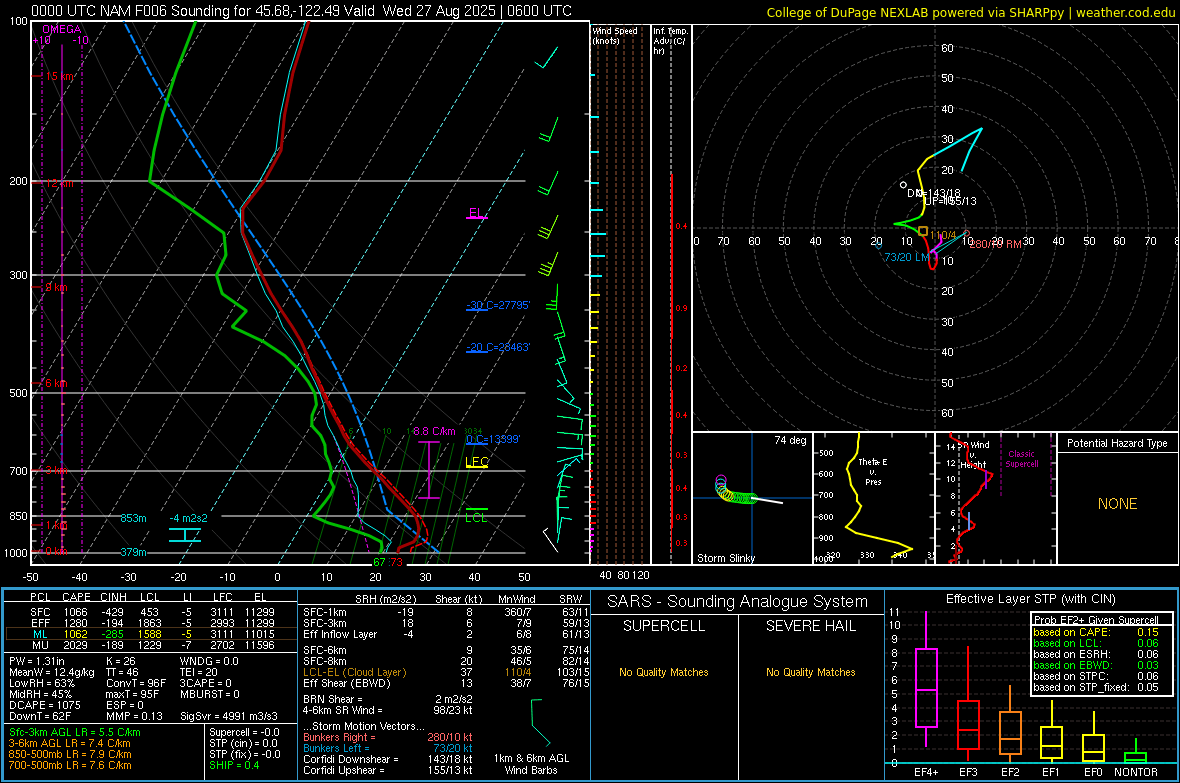This screenshot has height=783, width=1180.
Task: Click the SR Wind v. Height plot label
Action: (x=974, y=455)
